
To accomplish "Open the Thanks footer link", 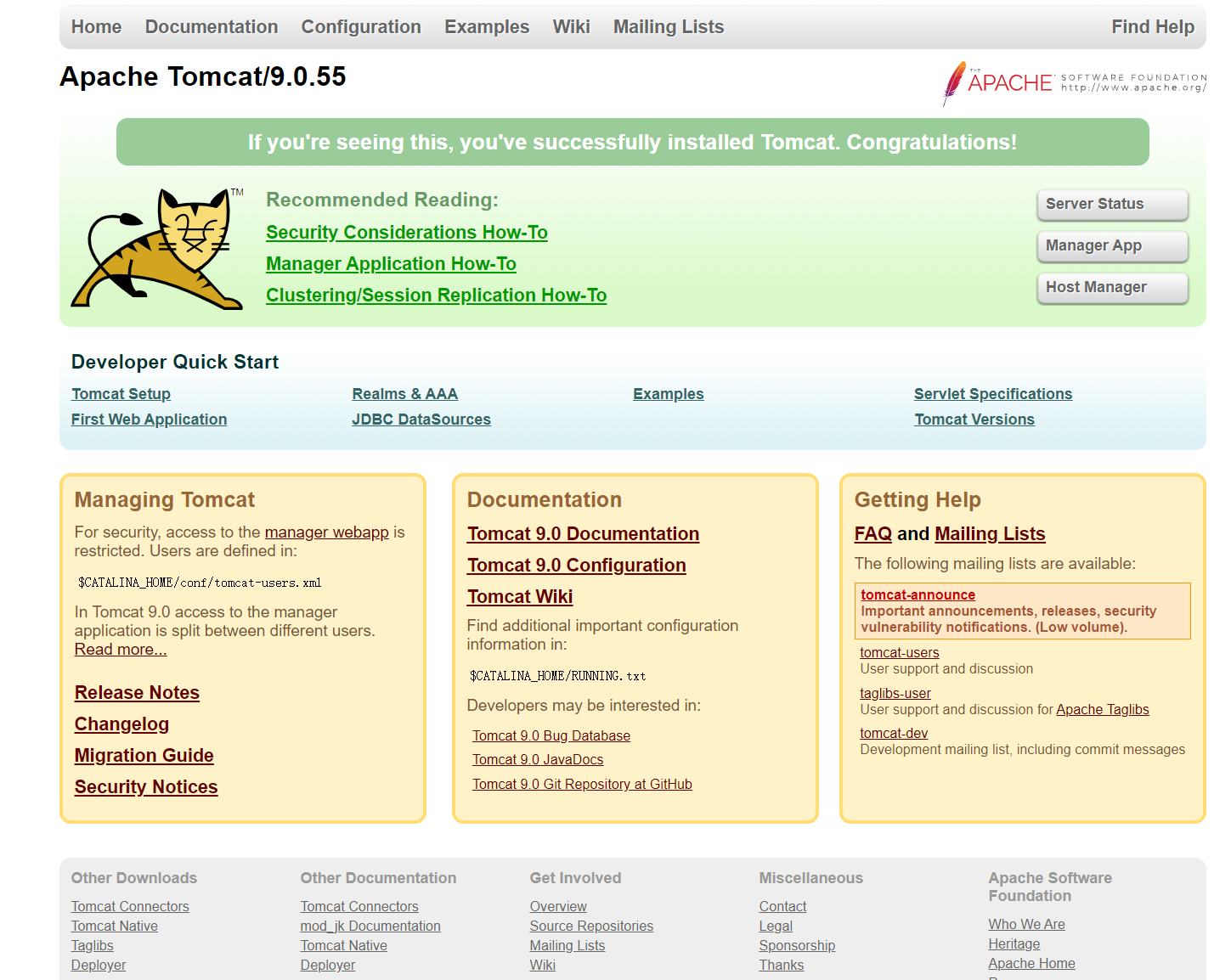I will click(782, 966).
